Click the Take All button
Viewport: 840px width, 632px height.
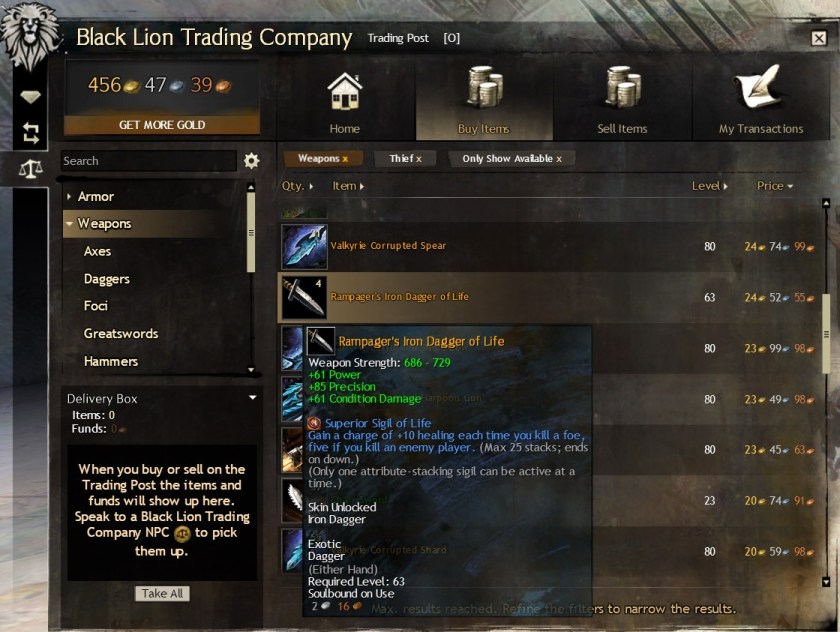(162, 593)
